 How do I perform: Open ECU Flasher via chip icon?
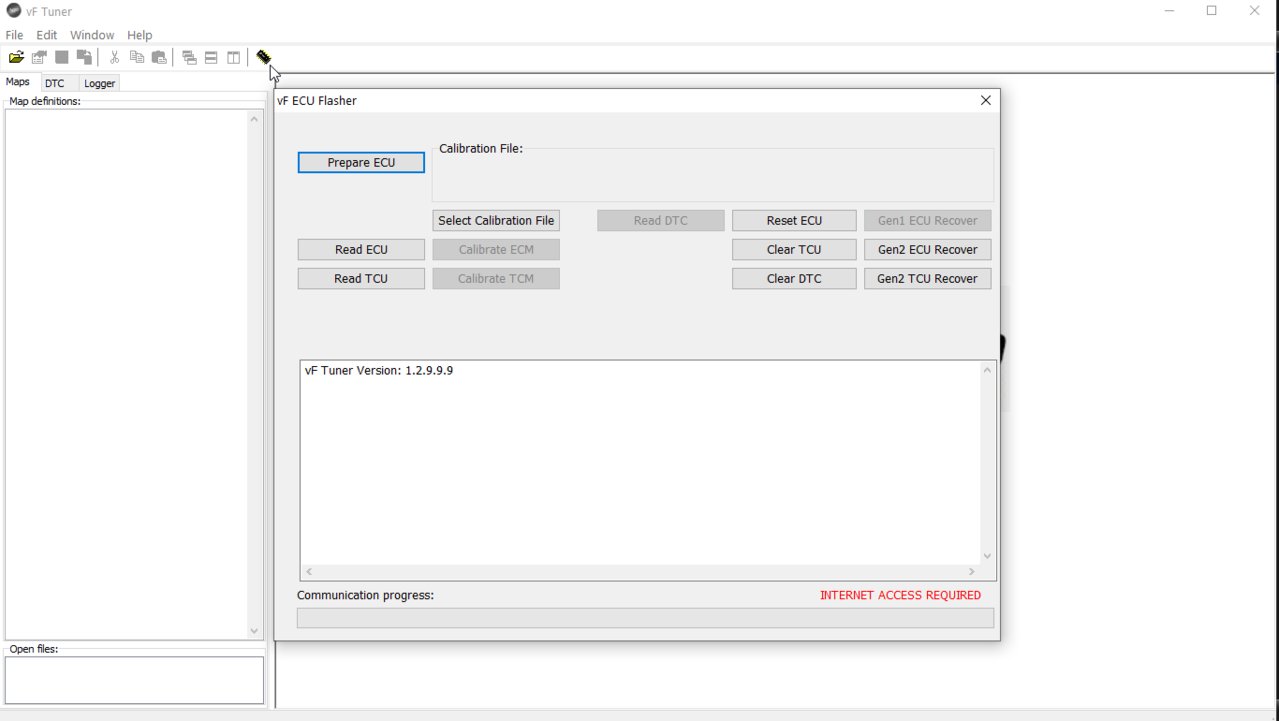263,57
